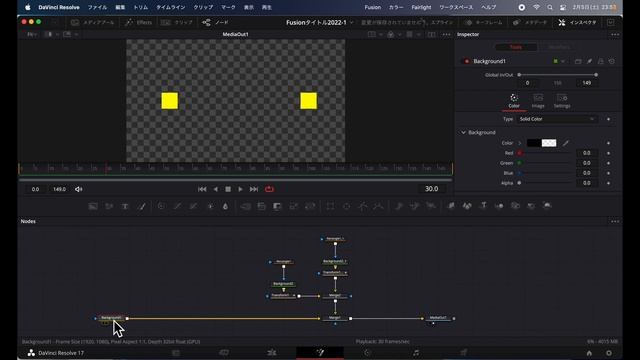This screenshot has width=640, height=360.
Task: Open the Fairlight page music note icon
Action: point(416,353)
